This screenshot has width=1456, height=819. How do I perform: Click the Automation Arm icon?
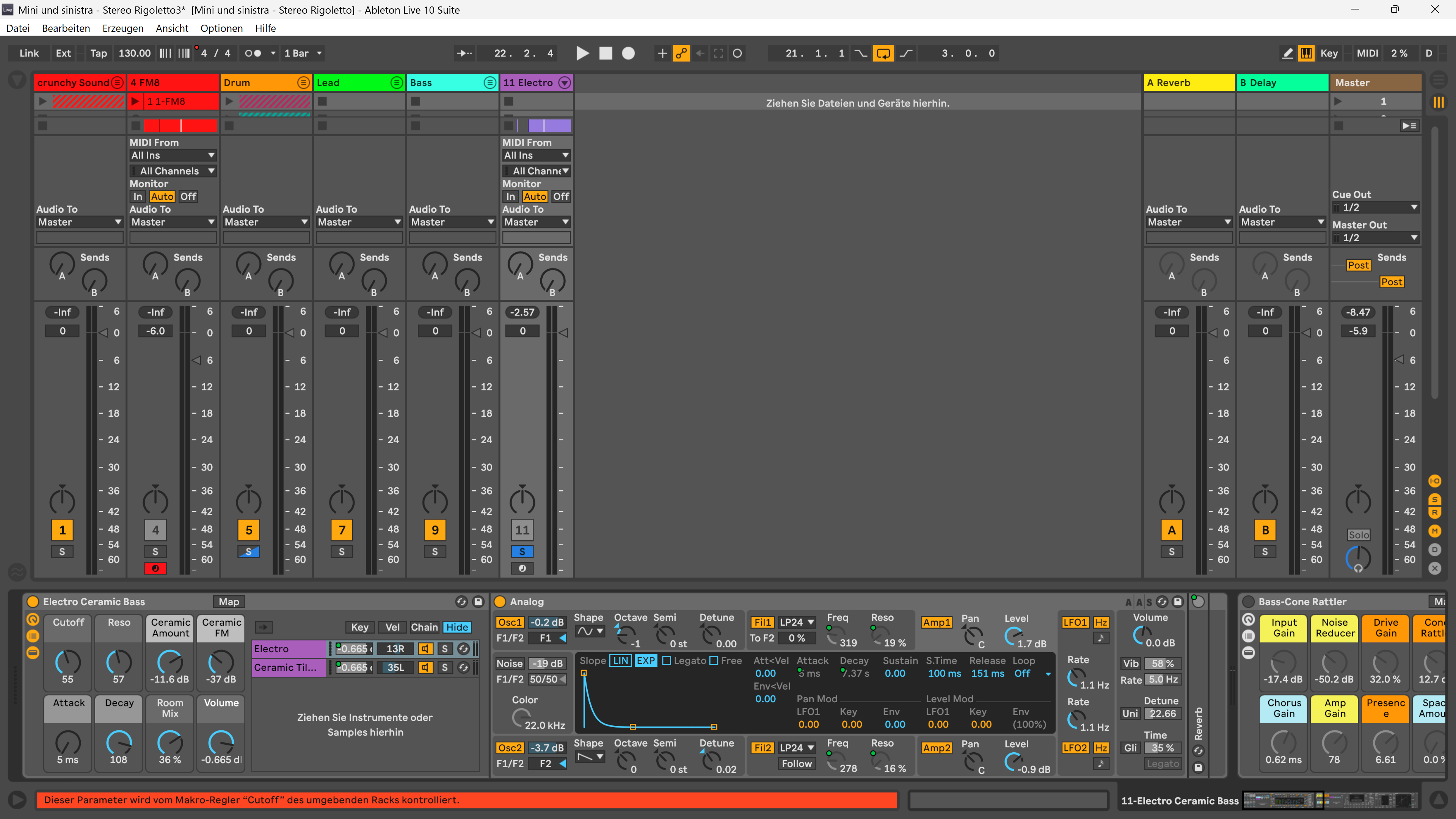pyautogui.click(x=681, y=53)
